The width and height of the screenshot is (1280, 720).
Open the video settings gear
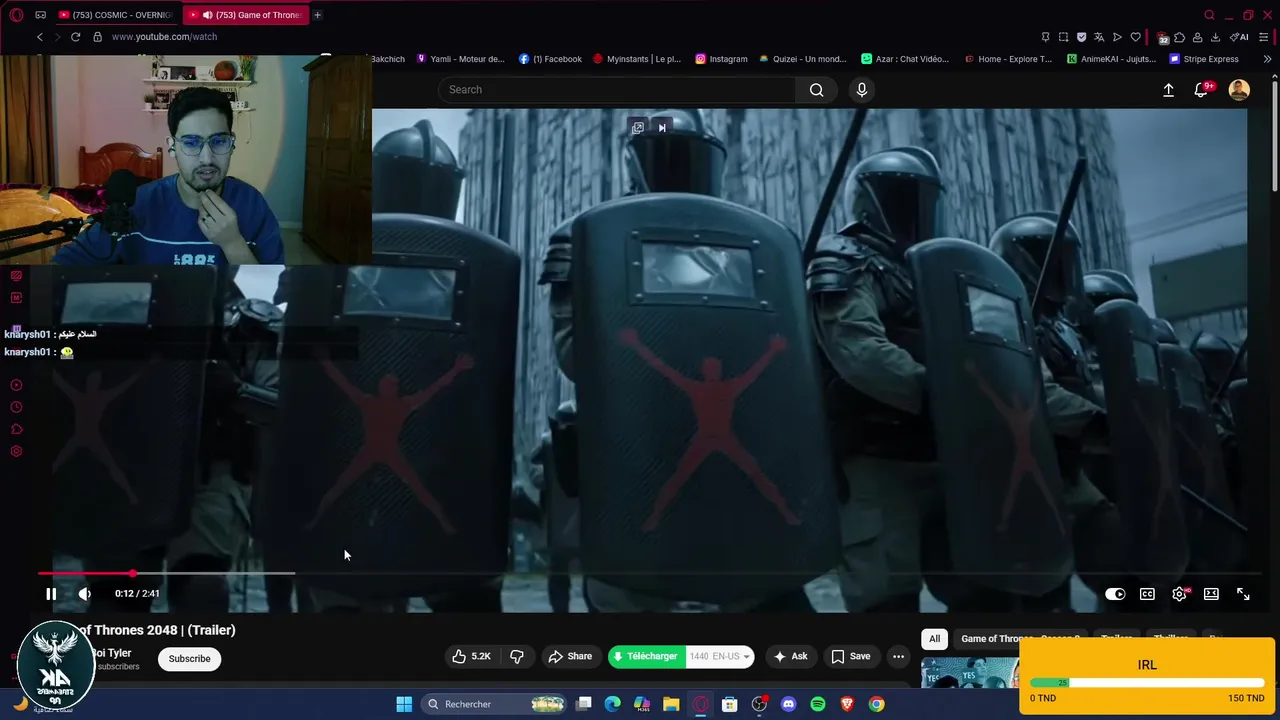(x=1179, y=594)
